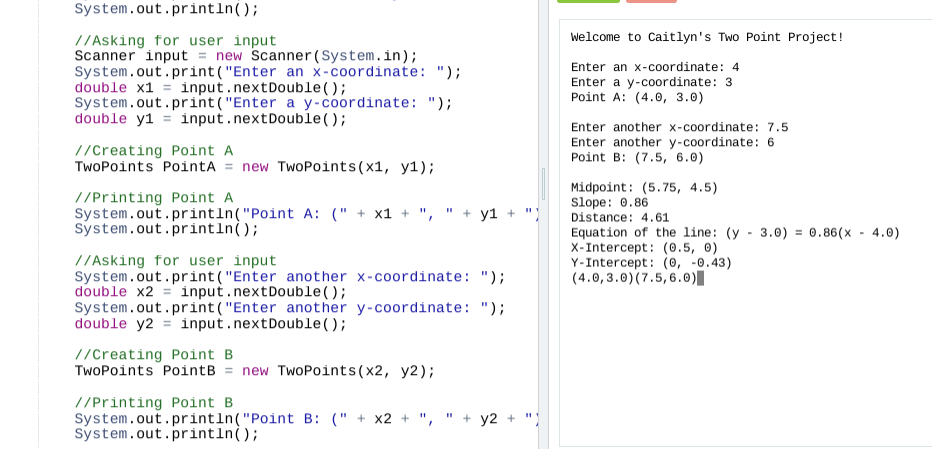Click the TwoPoints PointB constructor line
This screenshot has width=932, height=449.
(254, 370)
